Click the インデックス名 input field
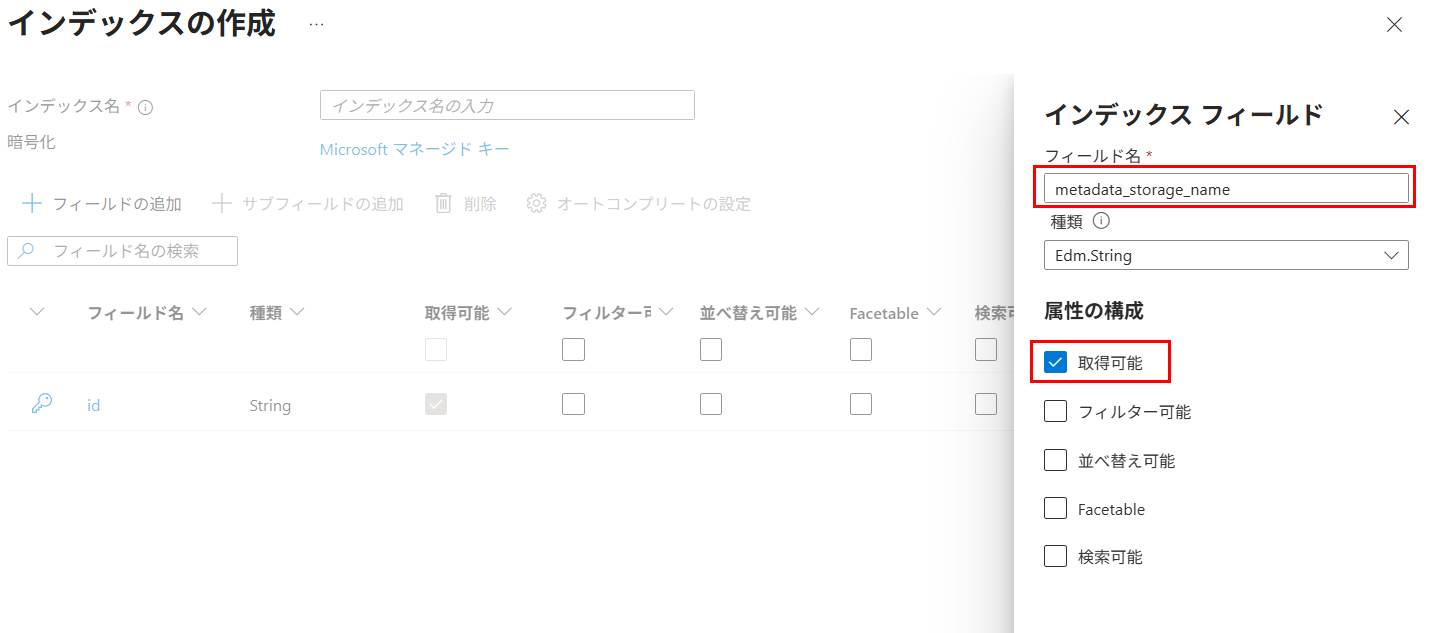The width and height of the screenshot is (1429, 633). tap(507, 105)
